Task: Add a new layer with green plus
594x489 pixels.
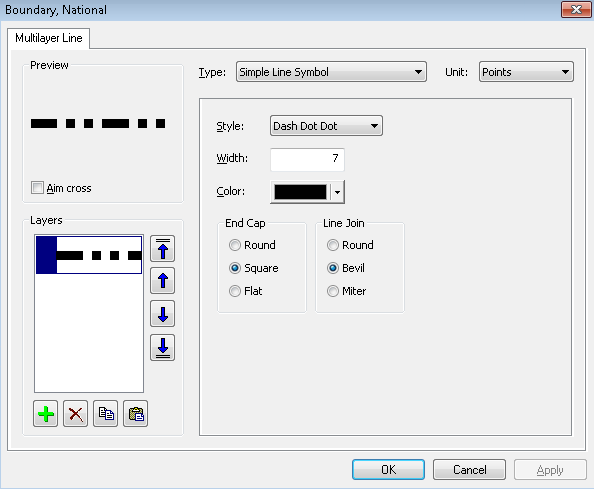Action: pyautogui.click(x=45, y=414)
